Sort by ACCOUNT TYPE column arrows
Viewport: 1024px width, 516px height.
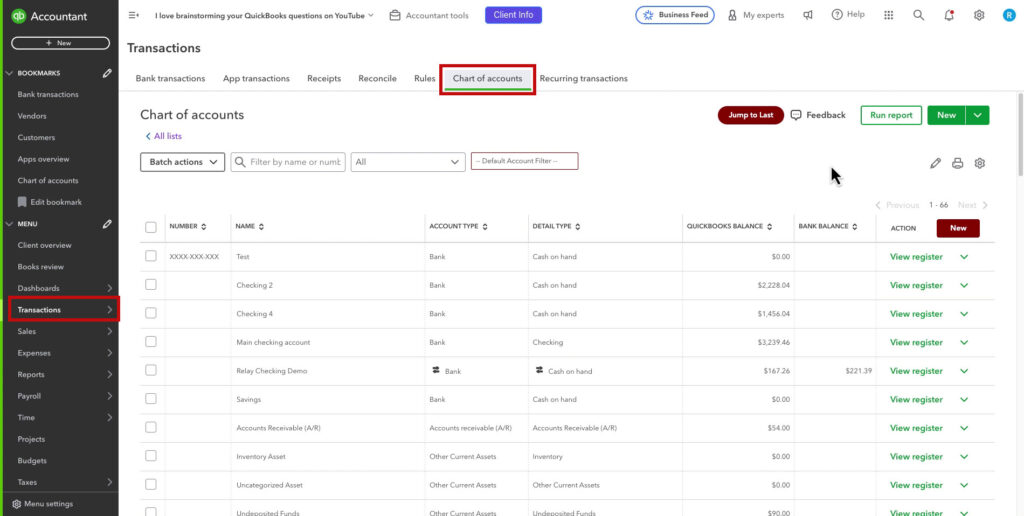485,227
